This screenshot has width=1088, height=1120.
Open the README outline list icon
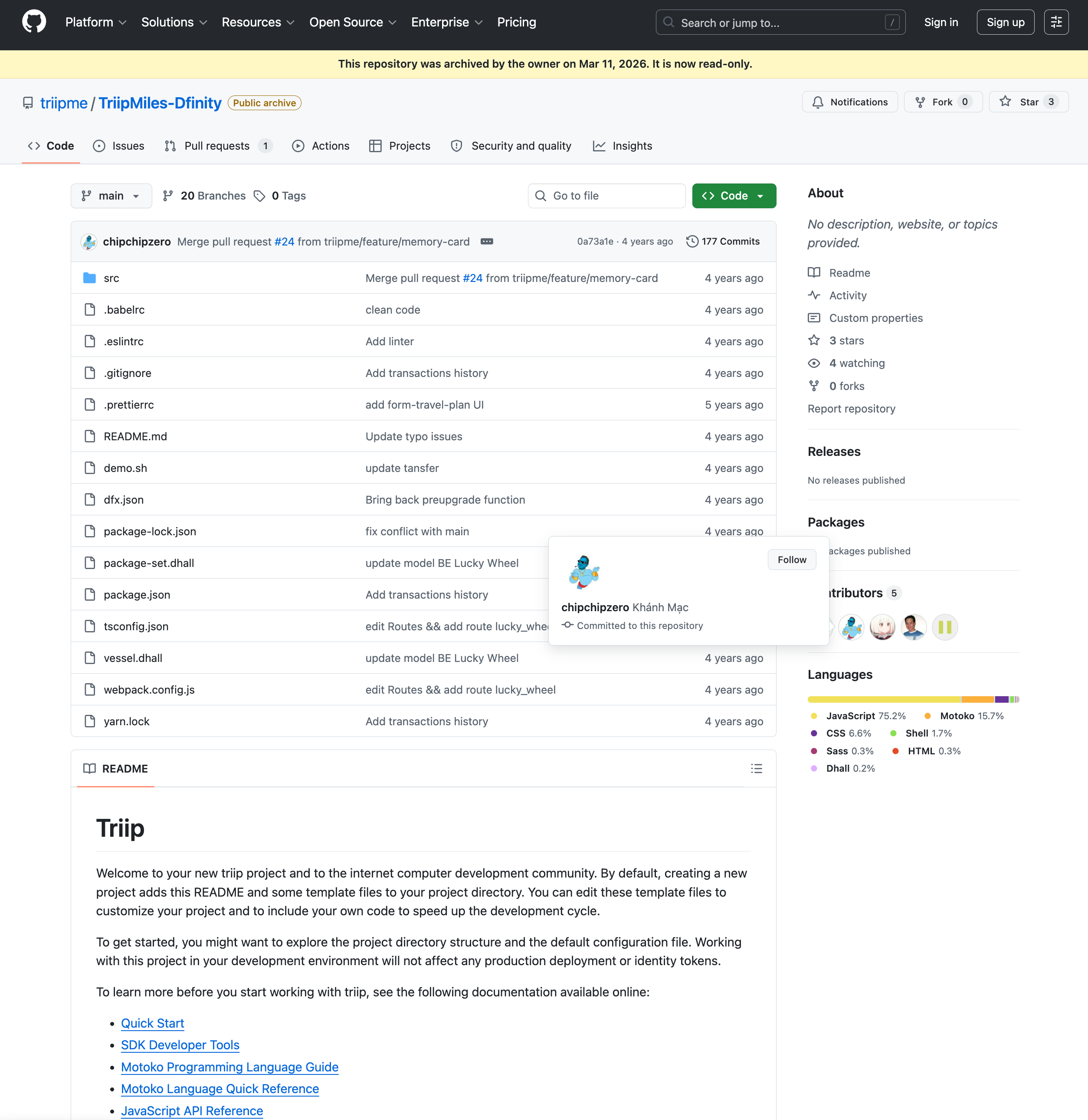point(756,769)
